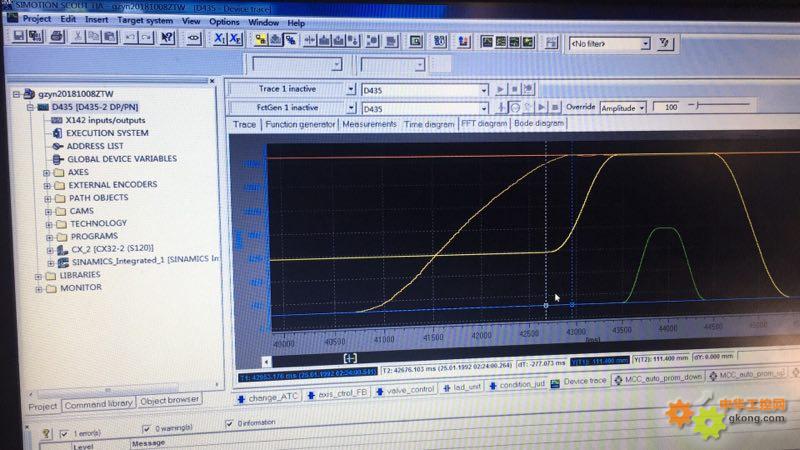Click the magnifier search icon in toolbar
This screenshot has width=800, height=450.
(x=416, y=41)
